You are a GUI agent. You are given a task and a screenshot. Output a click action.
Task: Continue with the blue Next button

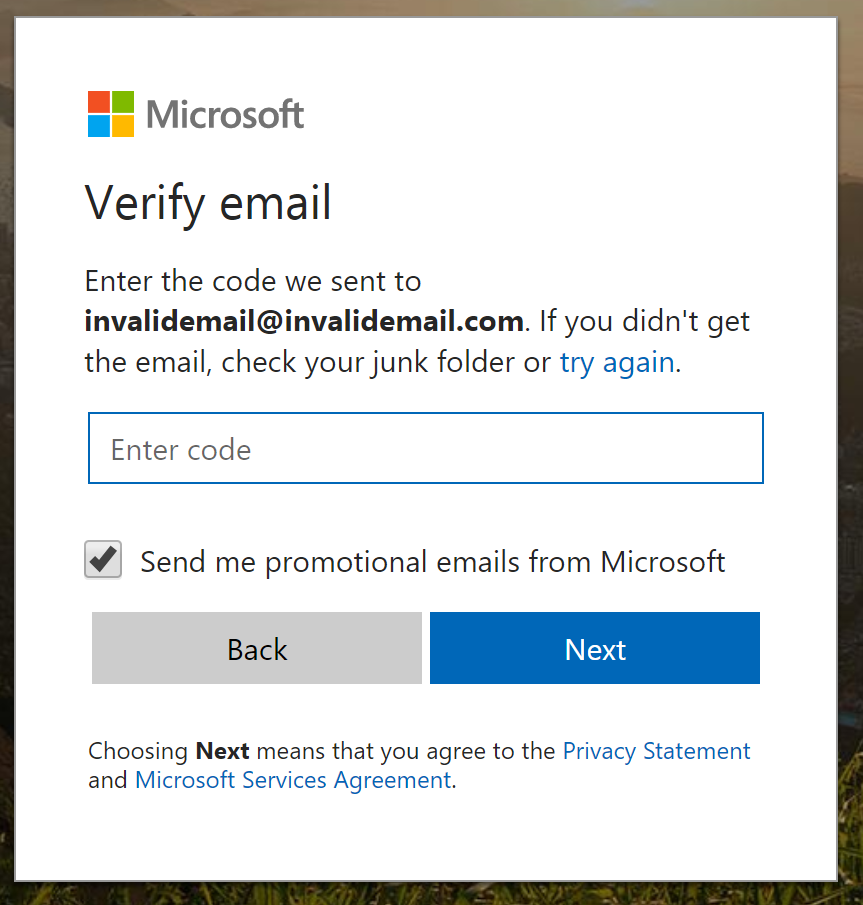coord(595,648)
